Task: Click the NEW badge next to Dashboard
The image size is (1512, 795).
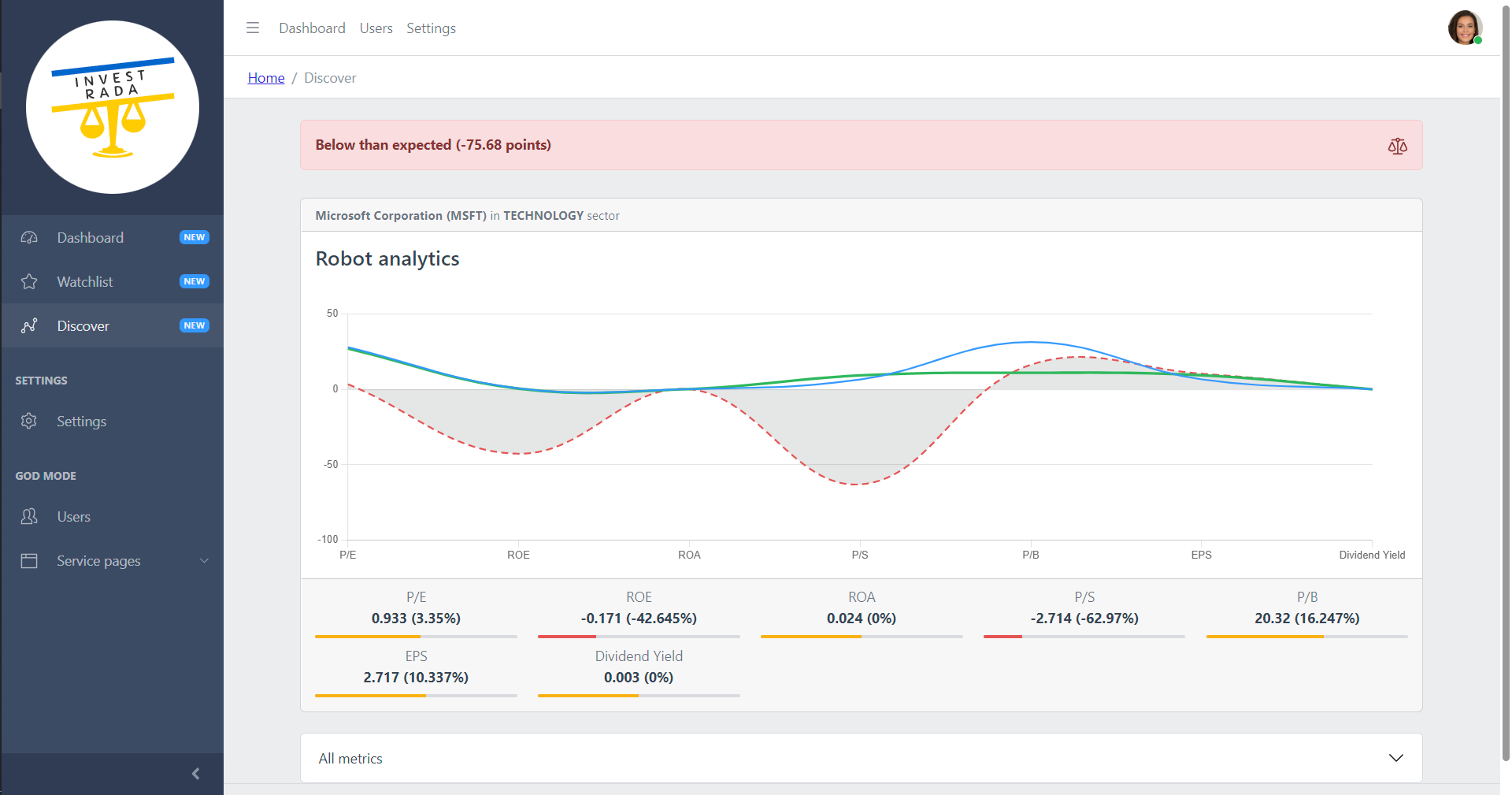Action: pyautogui.click(x=194, y=237)
